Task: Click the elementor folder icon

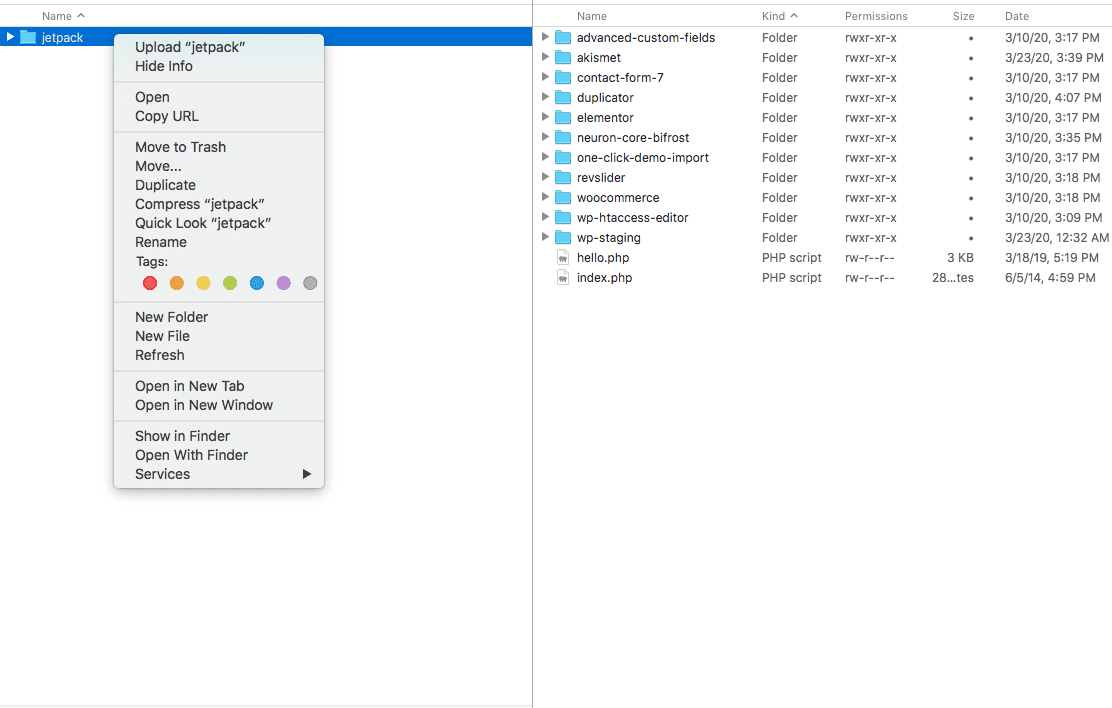Action: point(563,117)
